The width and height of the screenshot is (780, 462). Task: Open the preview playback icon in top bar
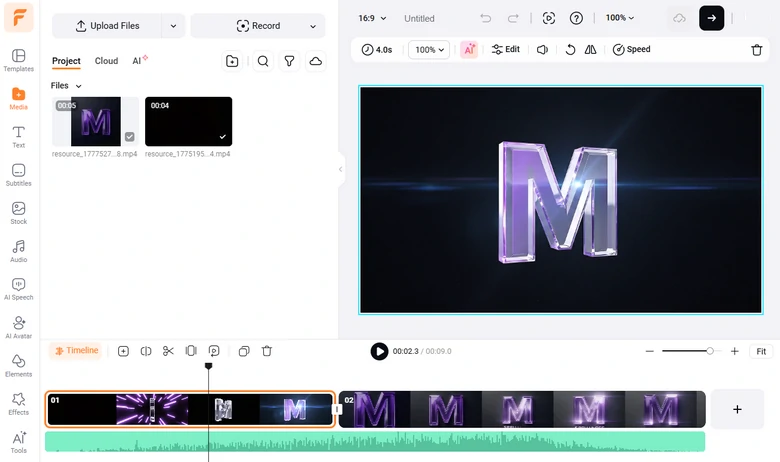(549, 18)
